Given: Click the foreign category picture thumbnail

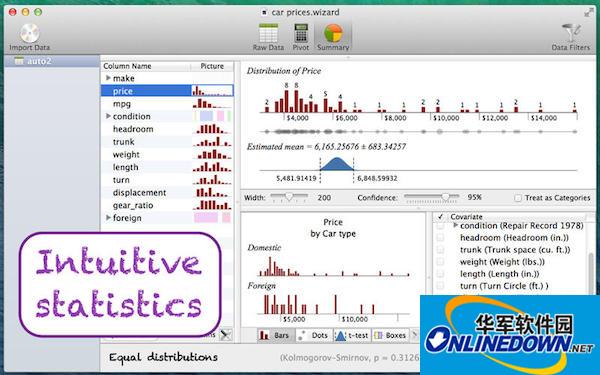Looking at the screenshot, I should tap(212, 218).
